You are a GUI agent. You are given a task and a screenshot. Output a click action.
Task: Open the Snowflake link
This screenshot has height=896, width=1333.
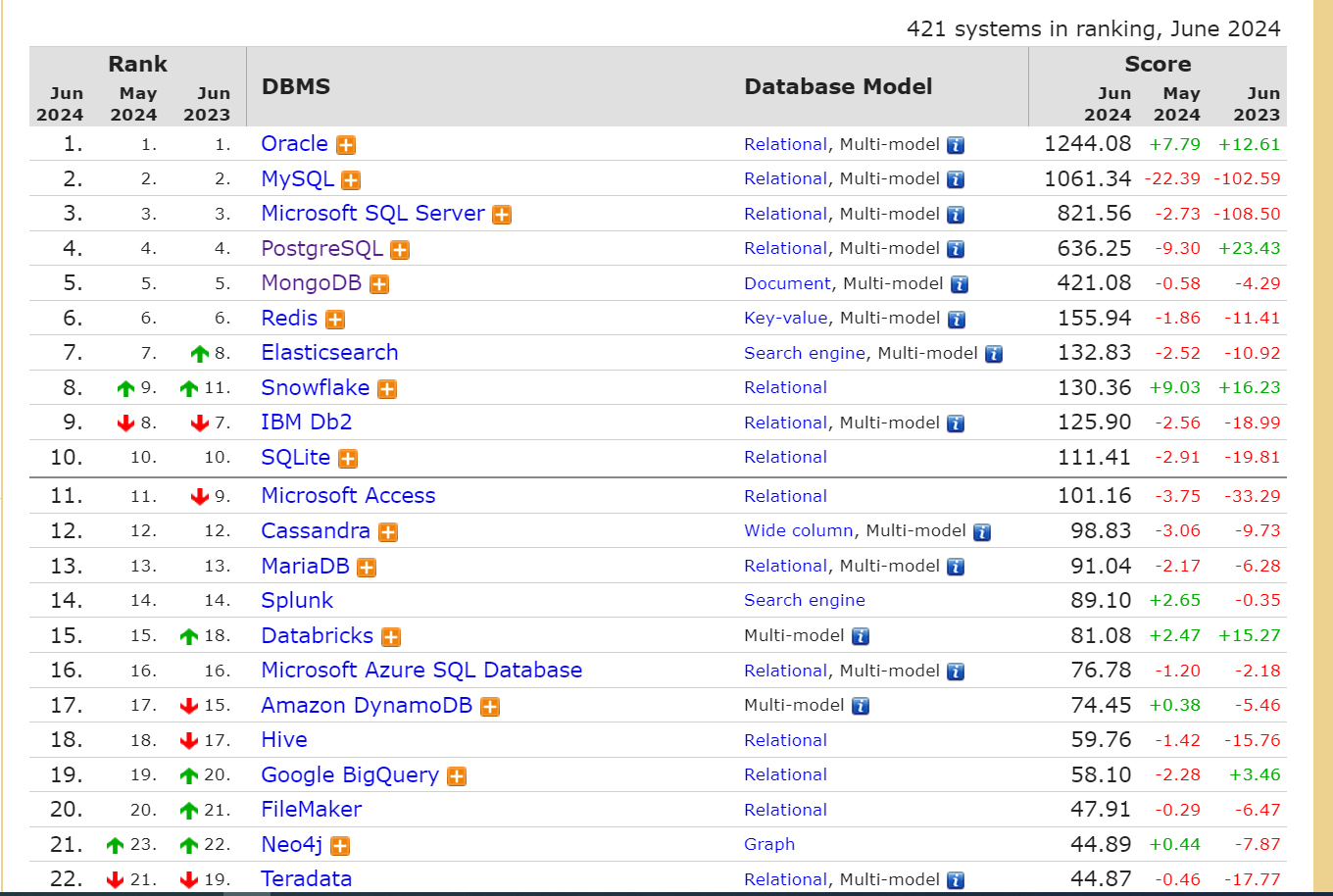(x=315, y=387)
